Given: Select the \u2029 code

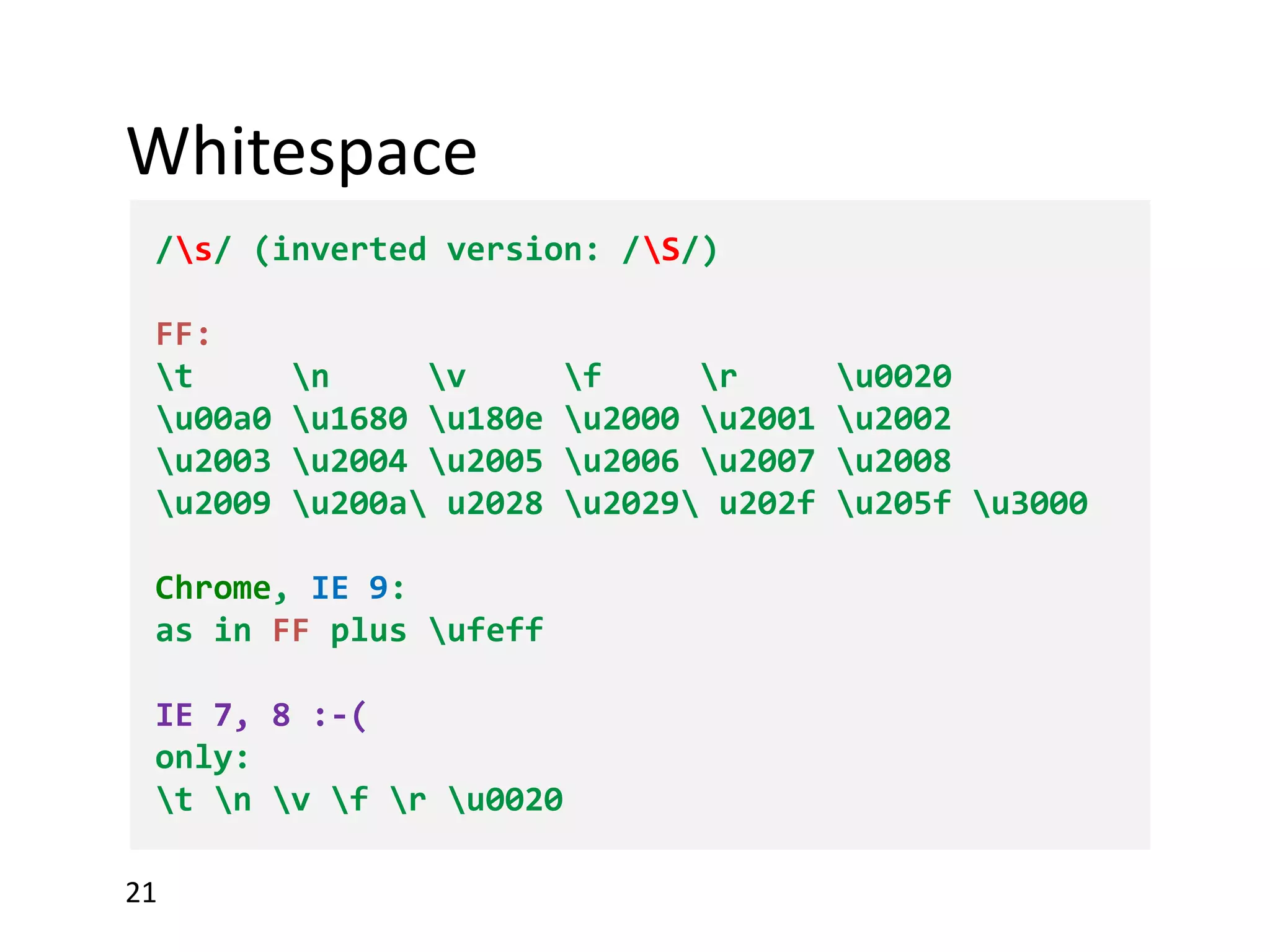Looking at the screenshot, I should click(x=623, y=503).
